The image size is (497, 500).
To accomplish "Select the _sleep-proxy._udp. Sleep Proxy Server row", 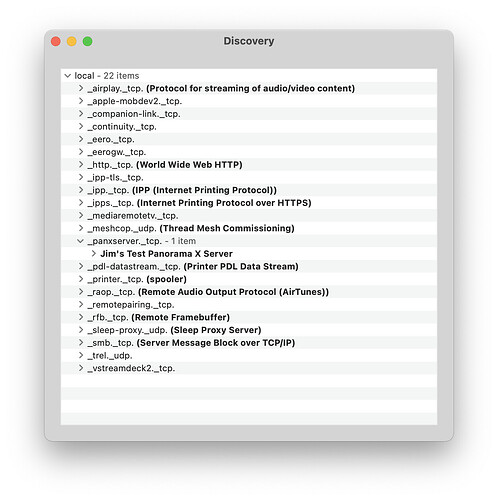I will 249,330.
